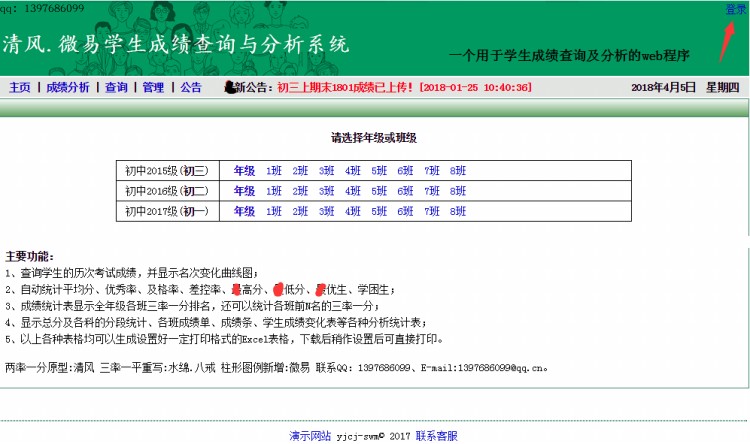Click the 主要功能 heading text

tap(30, 256)
